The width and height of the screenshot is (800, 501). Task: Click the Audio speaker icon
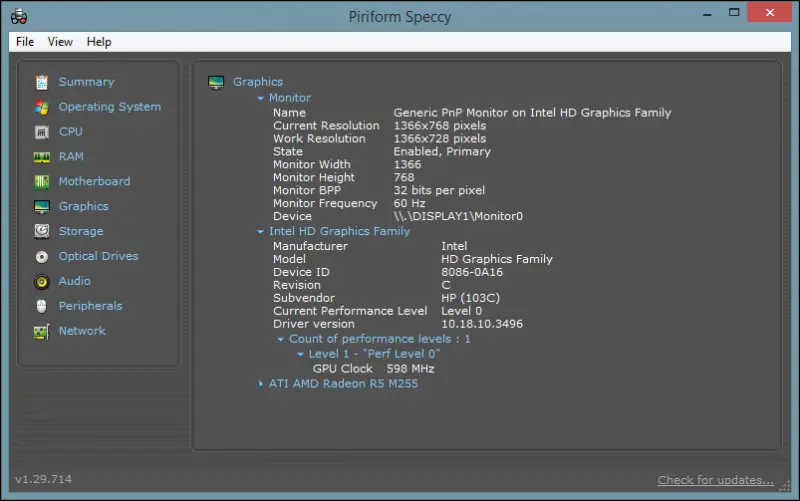click(x=42, y=281)
